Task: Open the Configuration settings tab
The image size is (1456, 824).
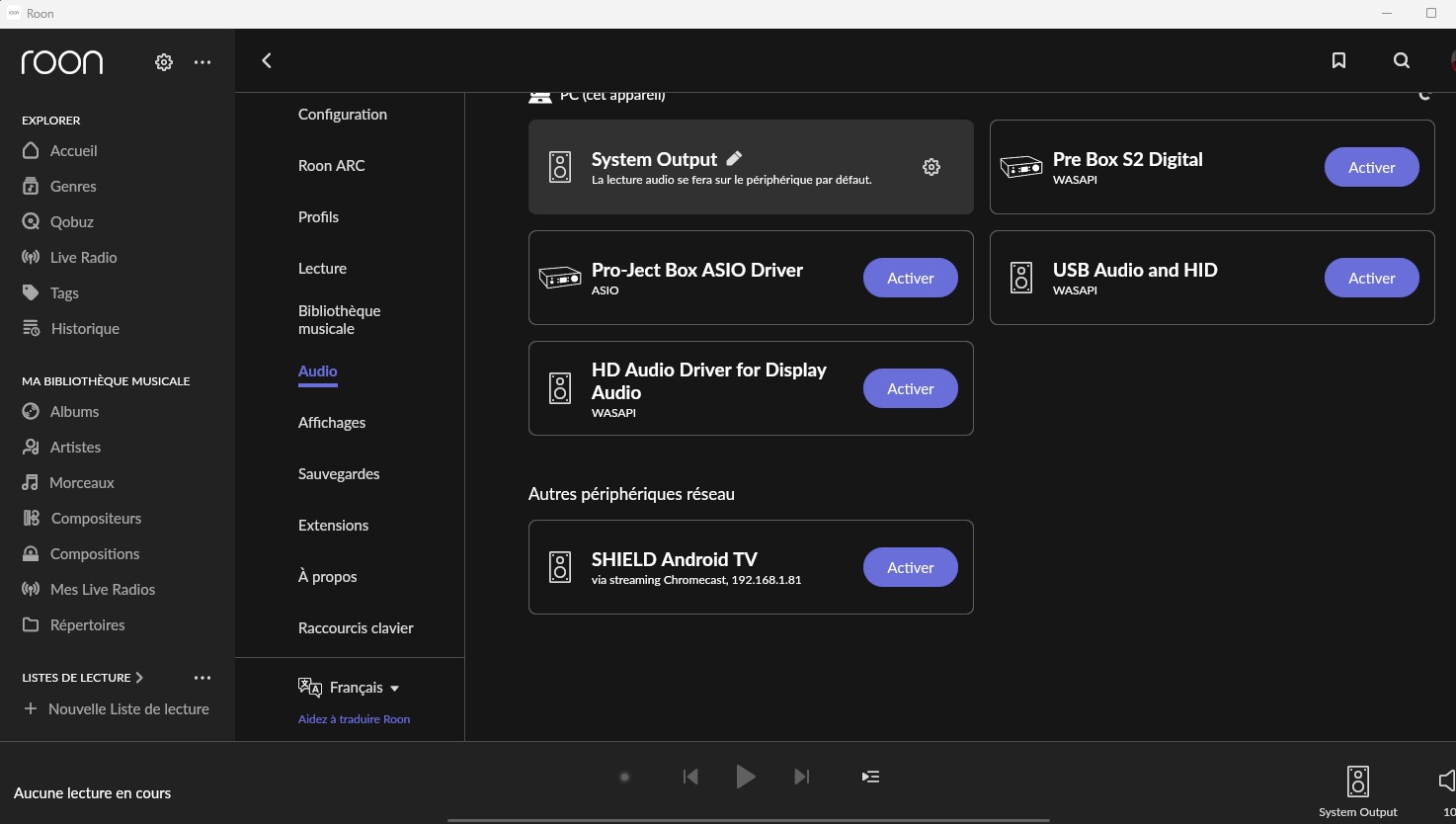Action: coord(343,115)
